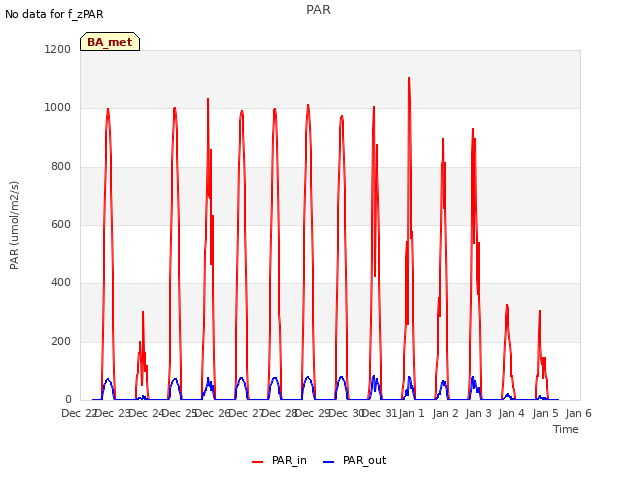Viewport: 640px width, 480px height.
Task: Click the BA_met label box
Action: click(x=110, y=42)
